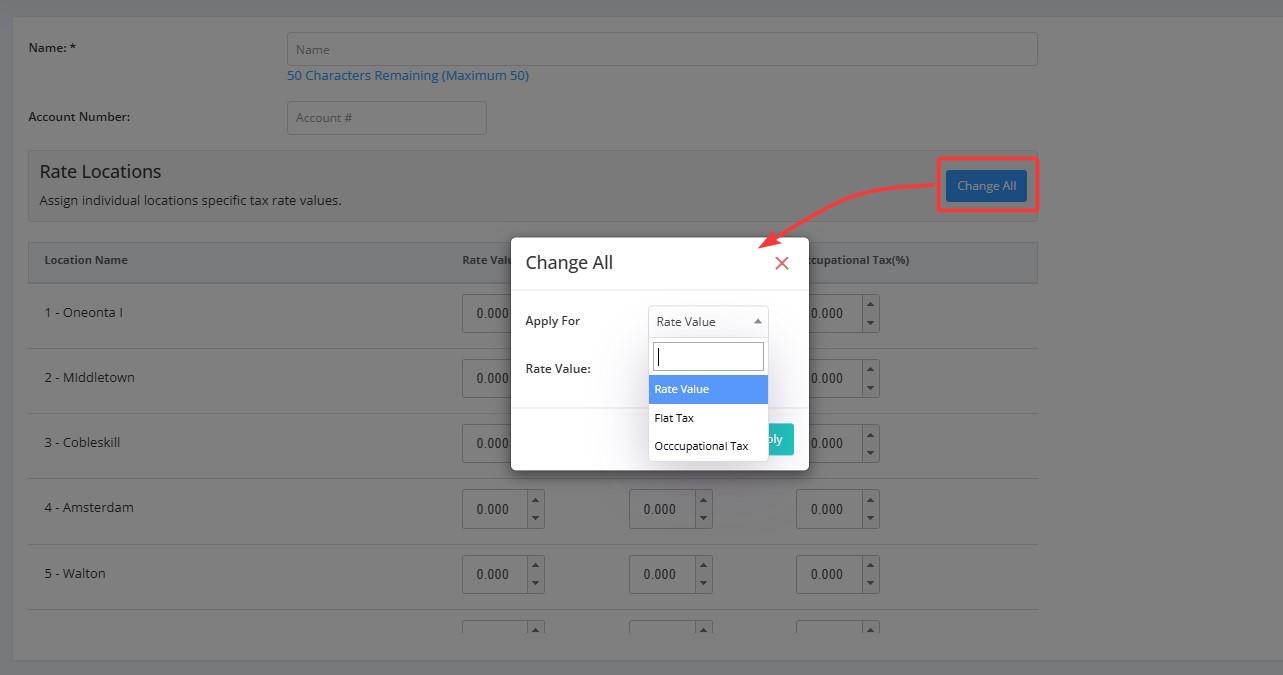Click Occupational Tax field for 2 - Middletown
Image resolution: width=1283 pixels, height=675 pixels.
pyautogui.click(x=835, y=378)
